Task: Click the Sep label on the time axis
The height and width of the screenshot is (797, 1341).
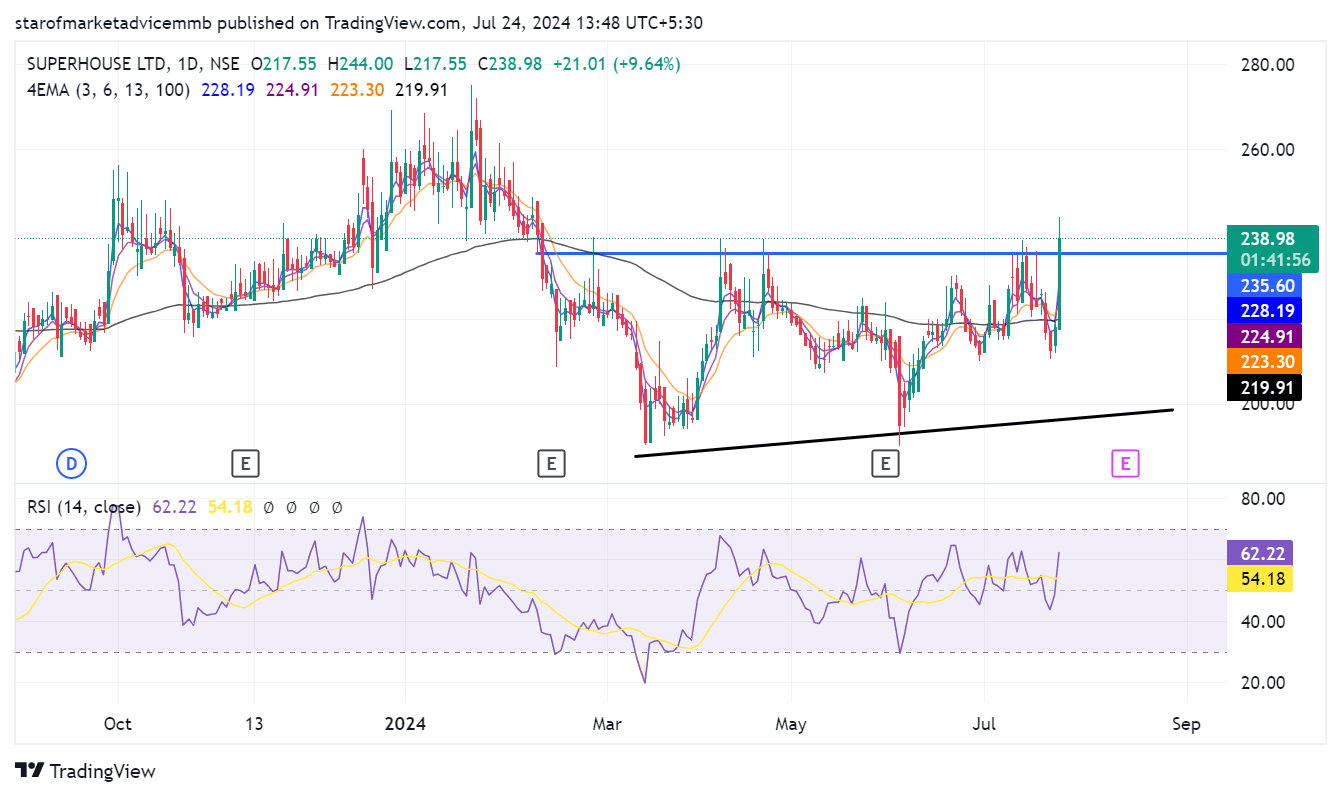Action: pos(1187,724)
